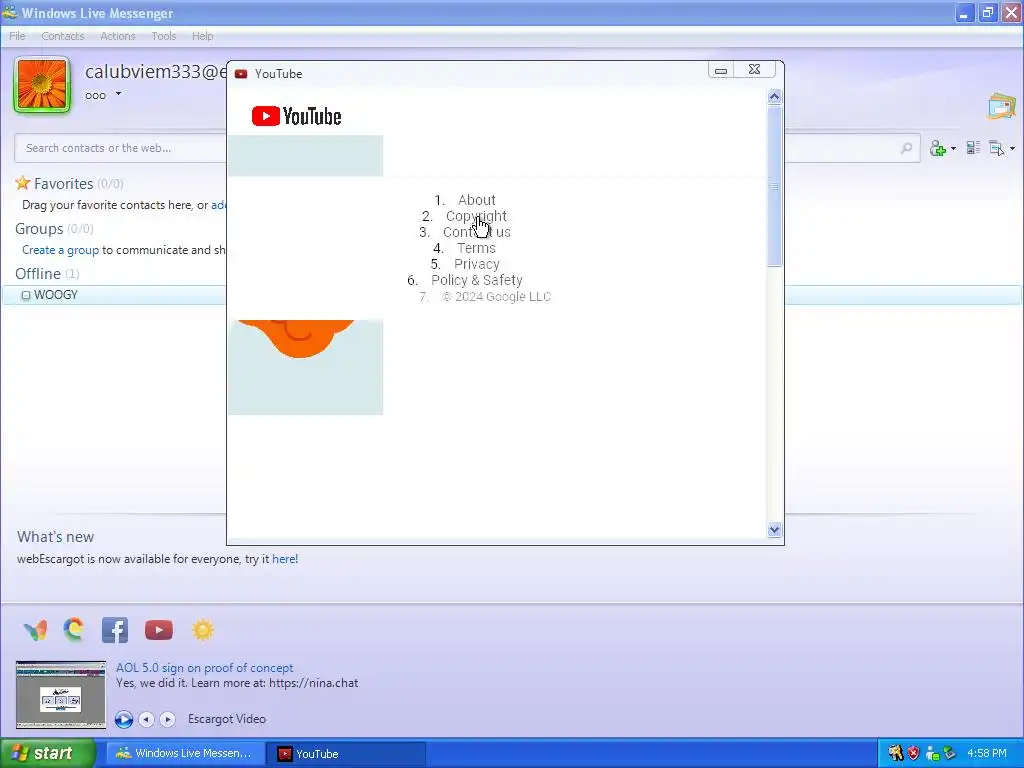Open the File menu
The width and height of the screenshot is (1024, 768).
(x=17, y=36)
